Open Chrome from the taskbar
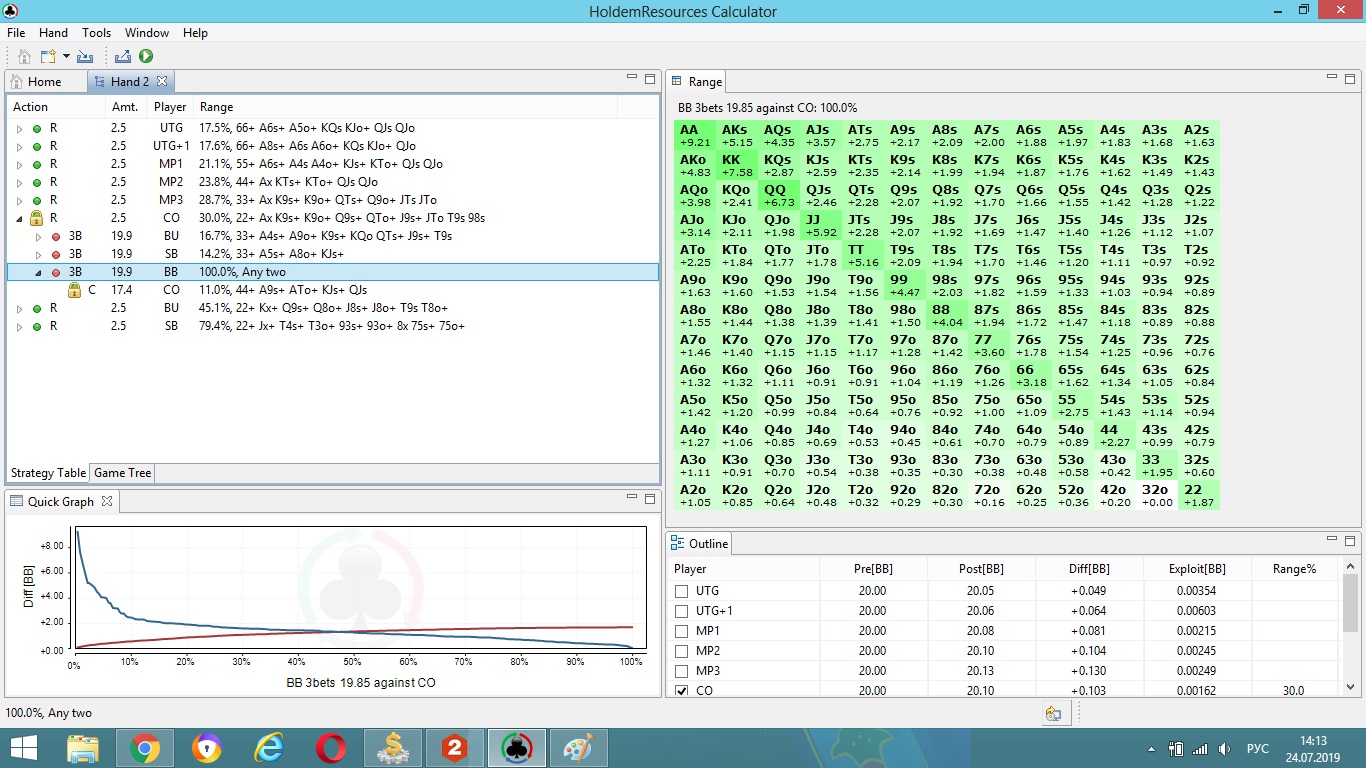Image resolution: width=1366 pixels, height=768 pixels. 145,748
